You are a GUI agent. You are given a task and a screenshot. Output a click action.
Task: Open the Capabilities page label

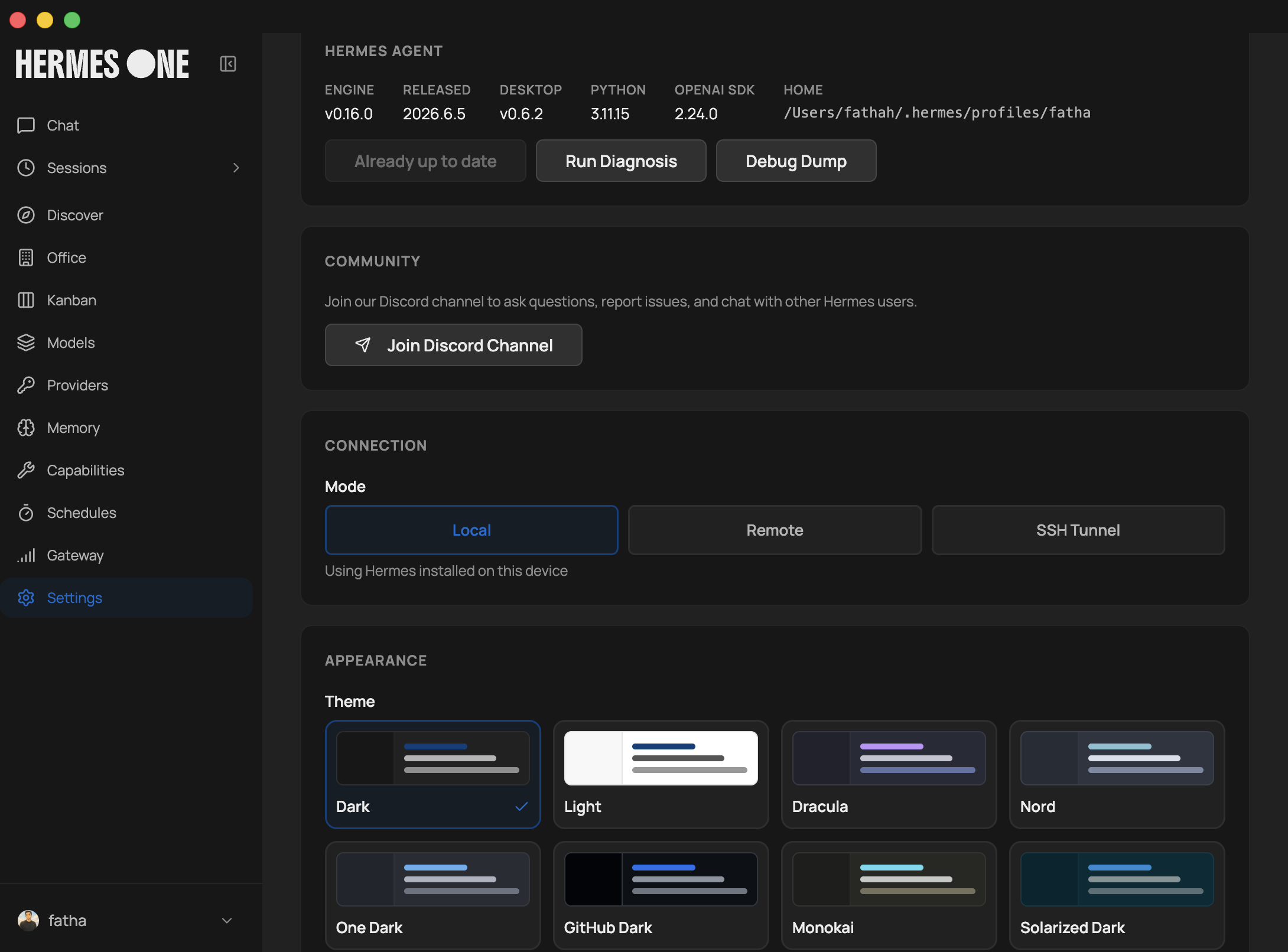coord(86,471)
